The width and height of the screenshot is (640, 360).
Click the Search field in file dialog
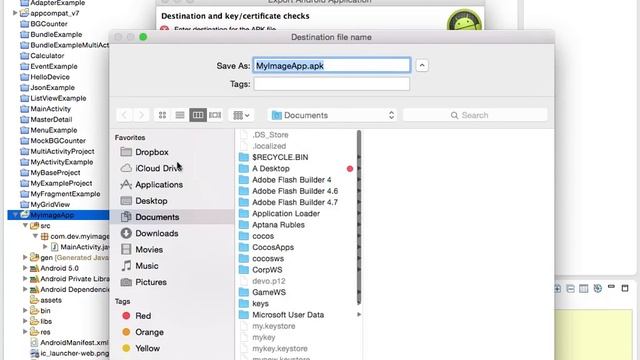[475, 115]
